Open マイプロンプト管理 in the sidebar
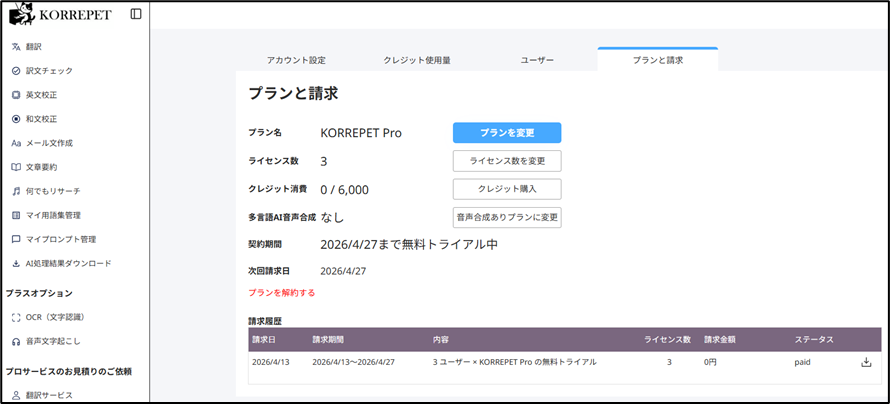Screen dimensions: 890x404 pyautogui.click(x=60, y=239)
